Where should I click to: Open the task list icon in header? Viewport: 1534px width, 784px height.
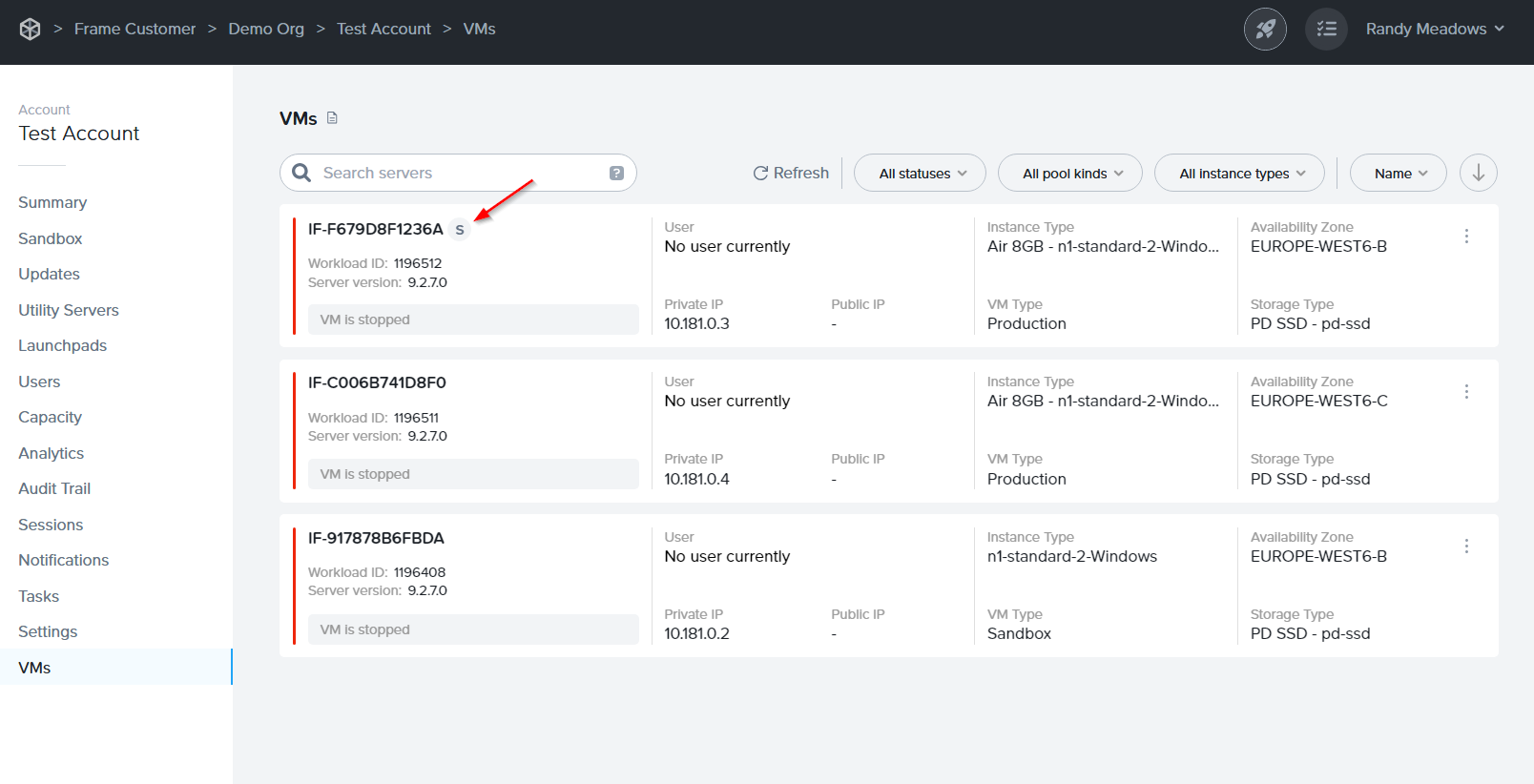(1326, 29)
